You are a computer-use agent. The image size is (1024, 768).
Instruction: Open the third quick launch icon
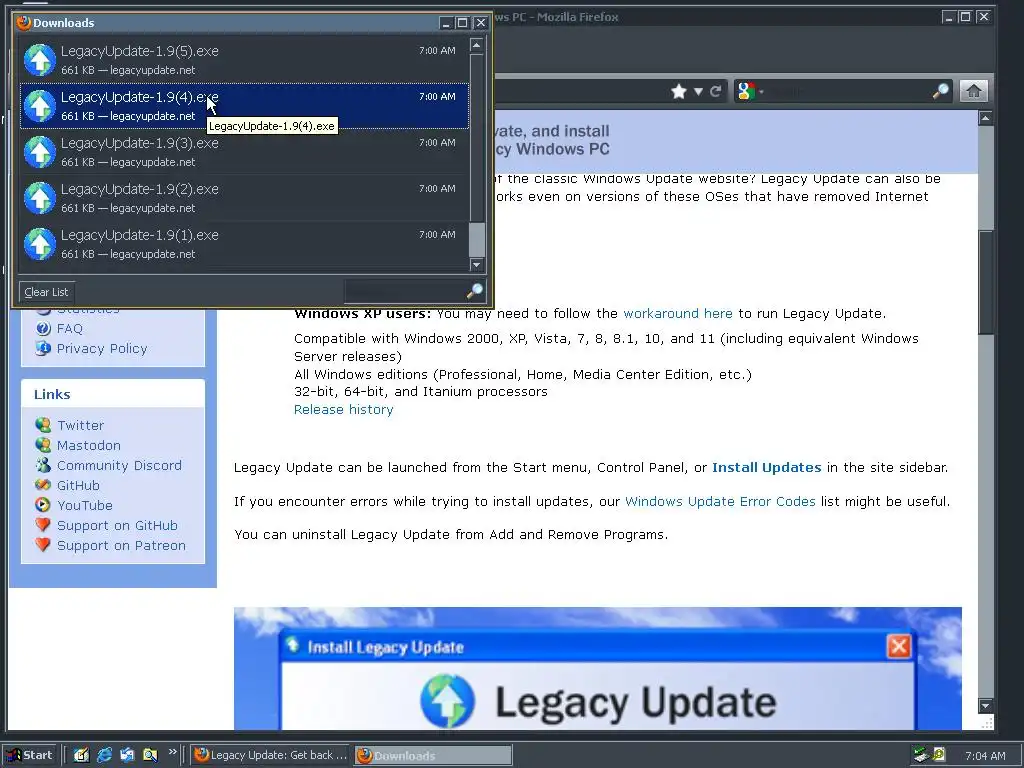pos(127,755)
